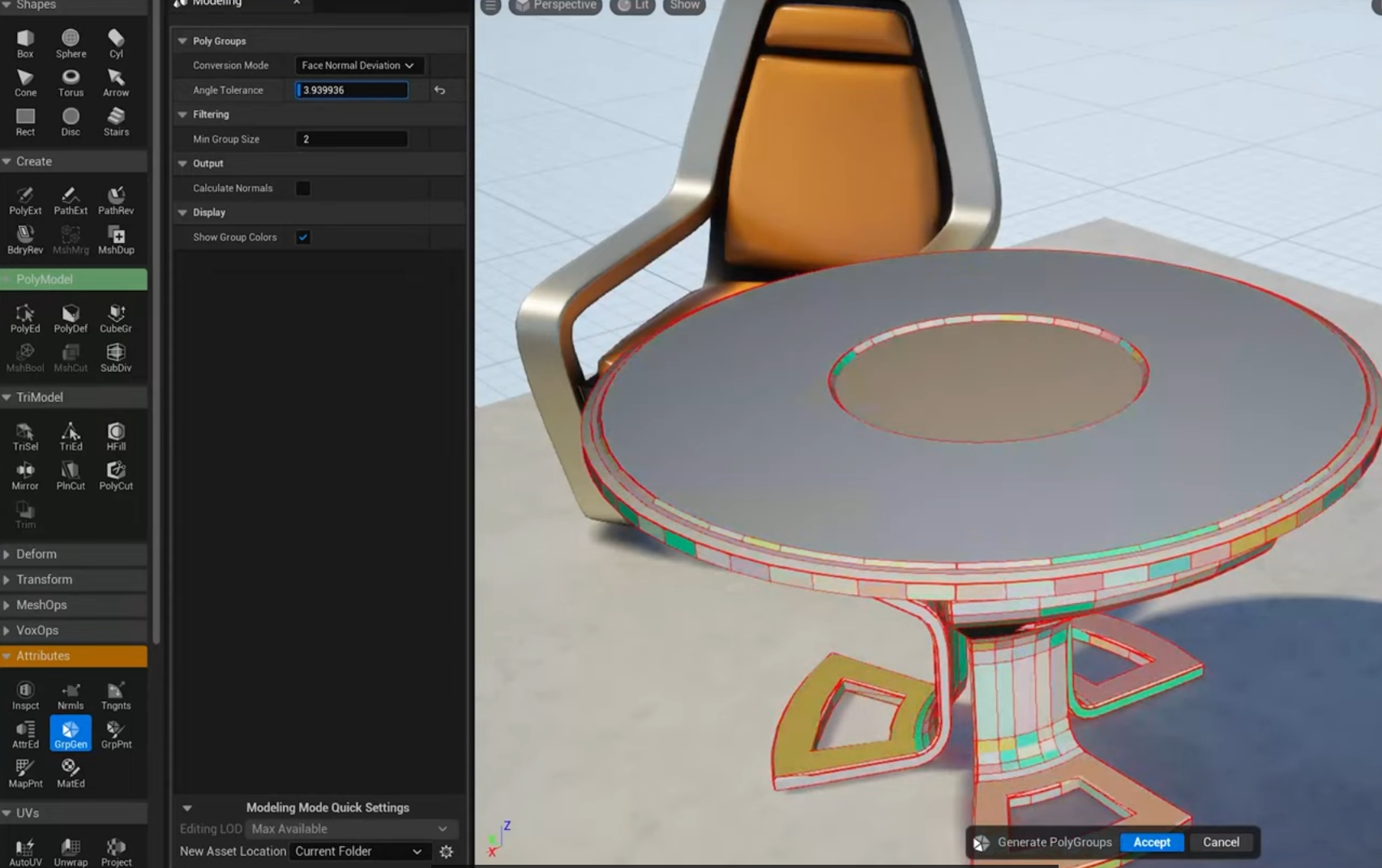Select the Nrmls normals tool
The image size is (1382, 868).
click(x=71, y=695)
